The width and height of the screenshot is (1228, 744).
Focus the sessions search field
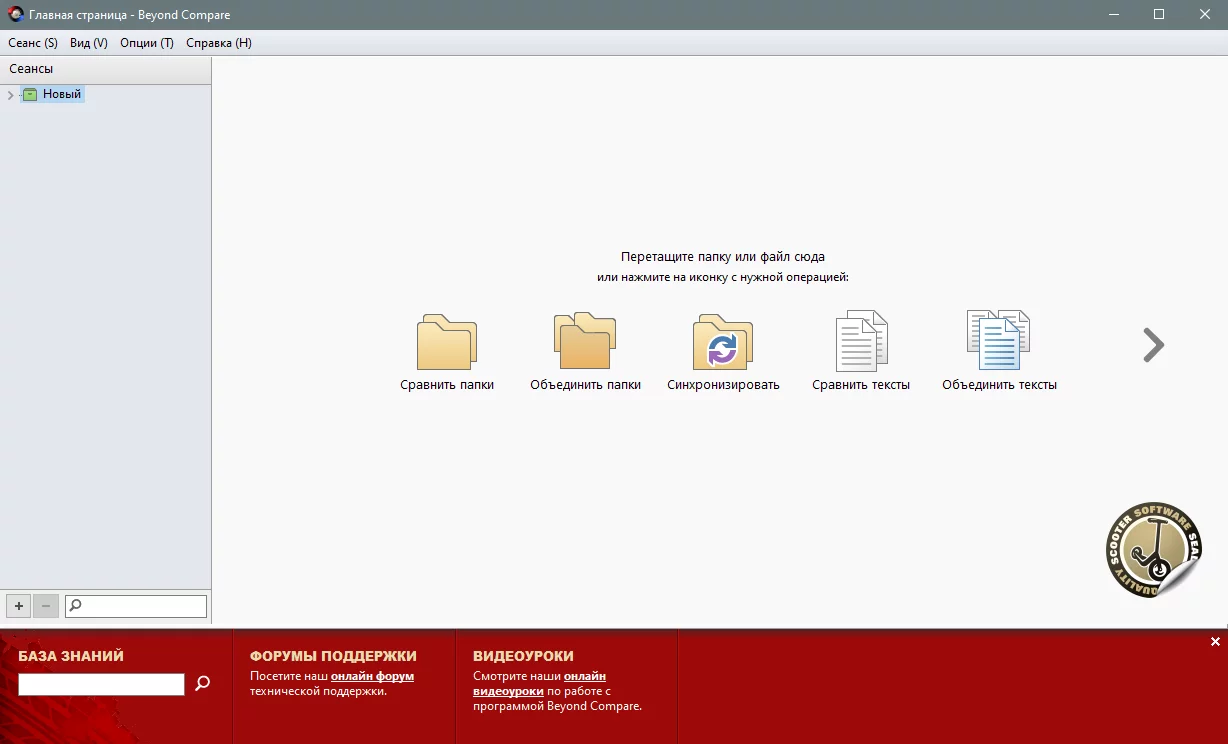click(136, 606)
